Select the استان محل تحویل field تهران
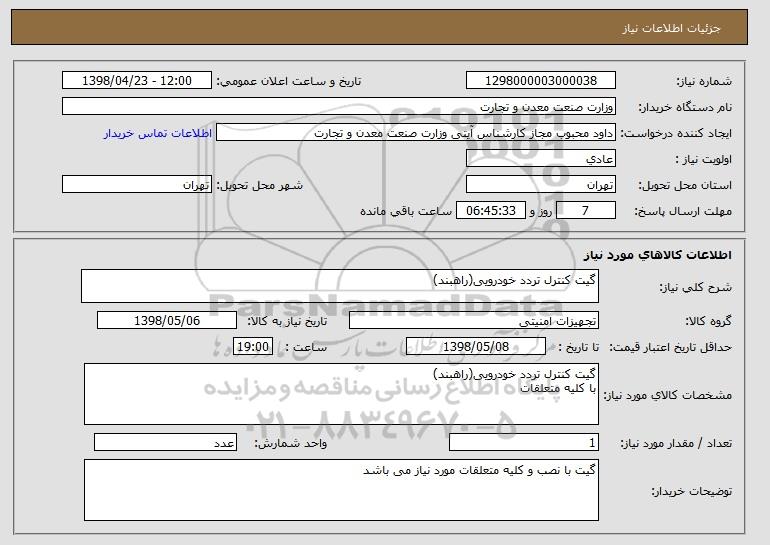This screenshot has height=545, width=770. click(x=541, y=185)
